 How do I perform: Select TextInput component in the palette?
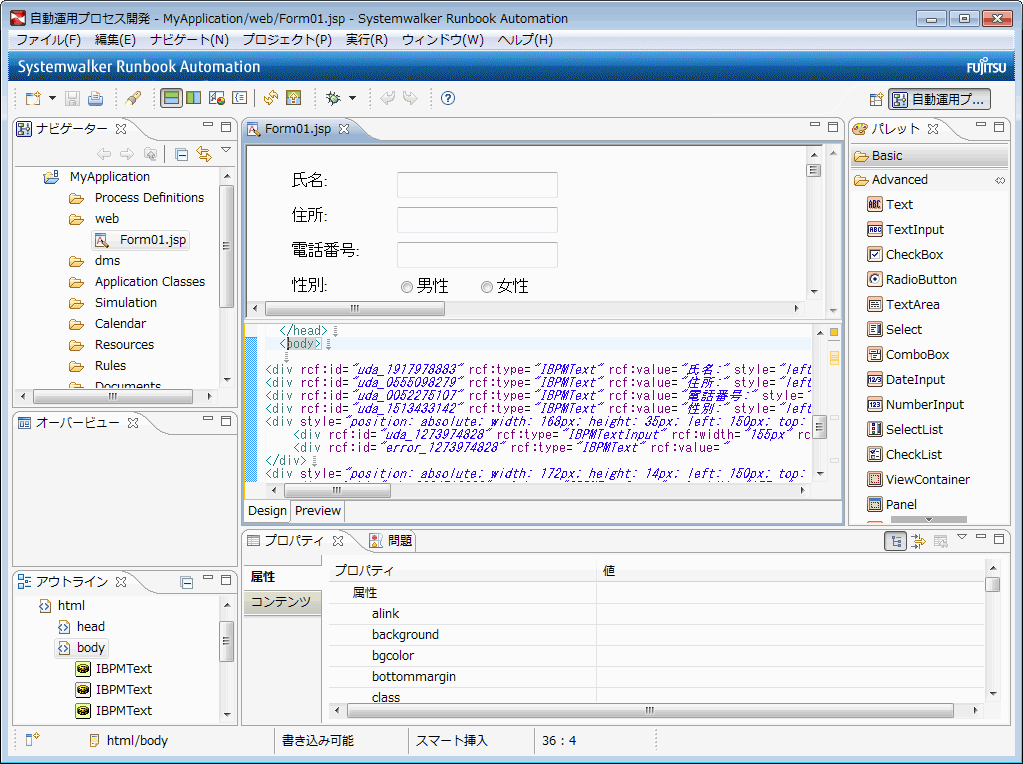click(x=906, y=230)
